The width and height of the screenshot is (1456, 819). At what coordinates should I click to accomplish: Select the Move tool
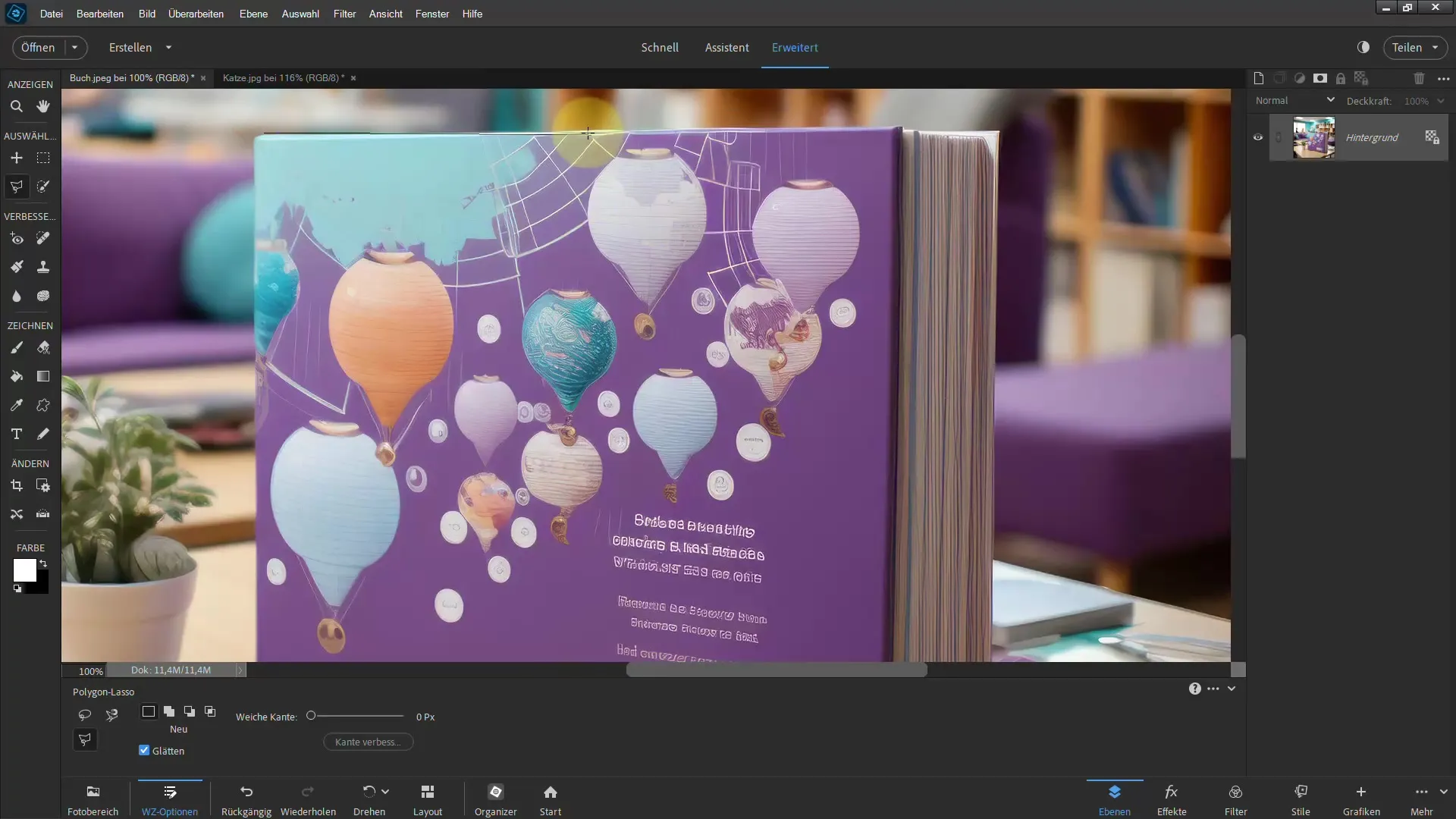[16, 158]
